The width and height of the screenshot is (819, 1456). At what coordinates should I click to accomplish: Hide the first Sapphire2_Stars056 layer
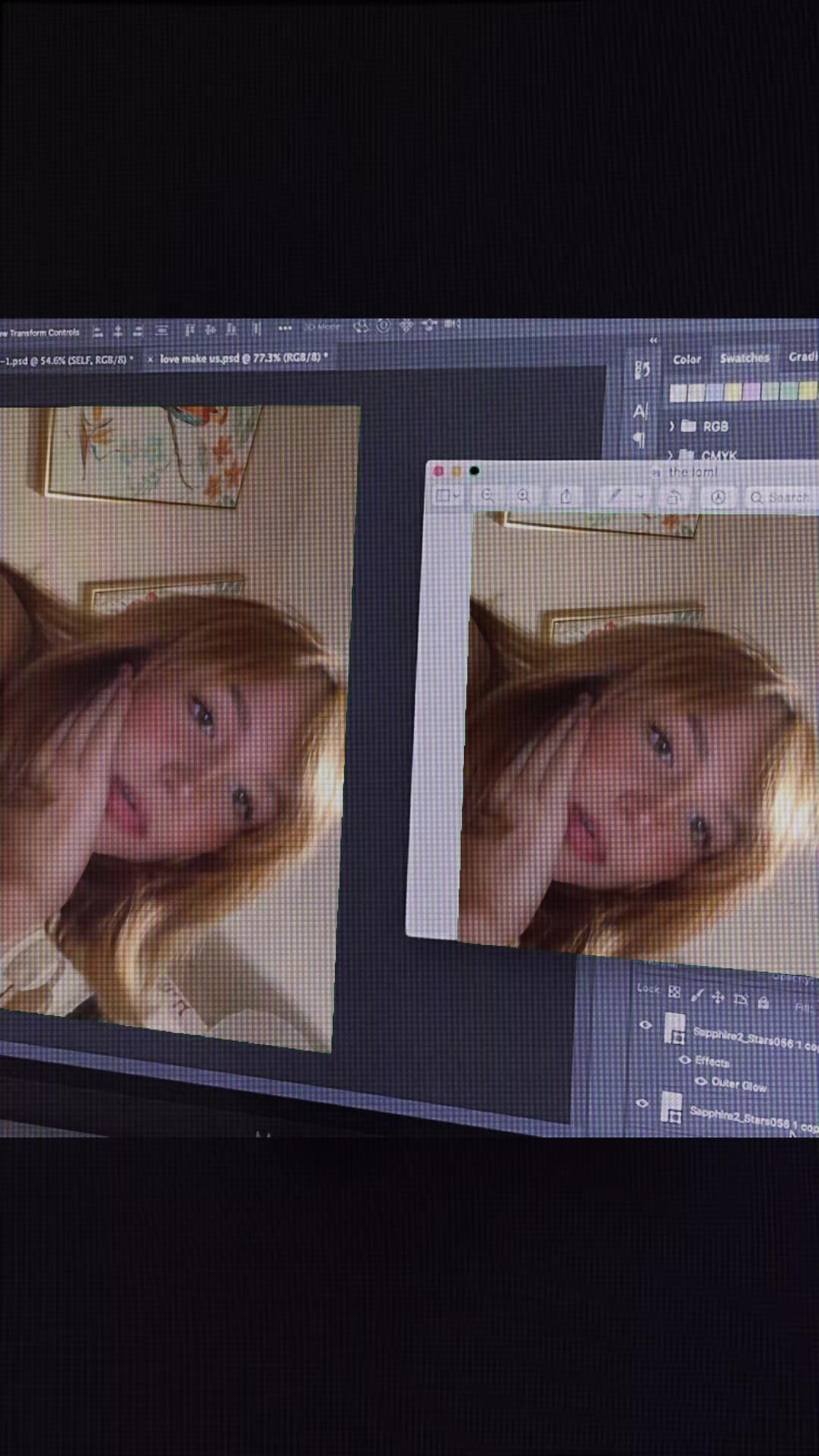pos(645,1025)
